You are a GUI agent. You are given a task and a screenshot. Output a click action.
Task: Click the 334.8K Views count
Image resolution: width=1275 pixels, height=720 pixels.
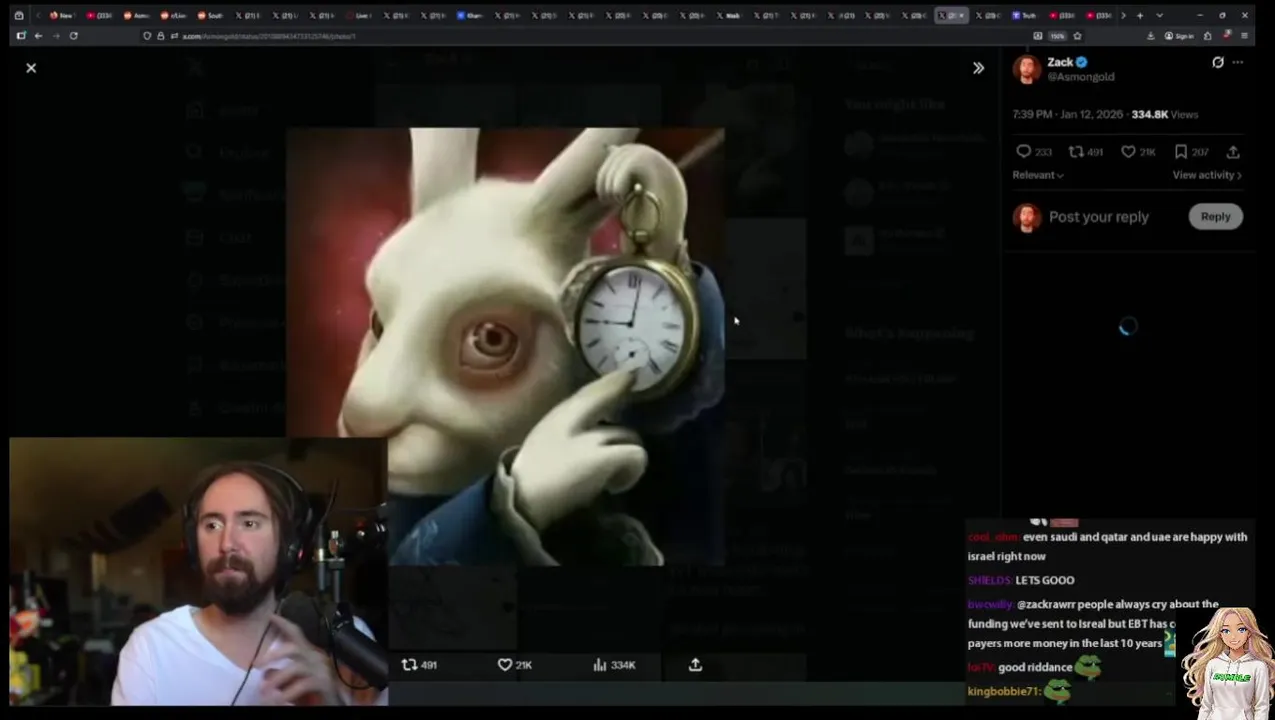pos(1164,114)
